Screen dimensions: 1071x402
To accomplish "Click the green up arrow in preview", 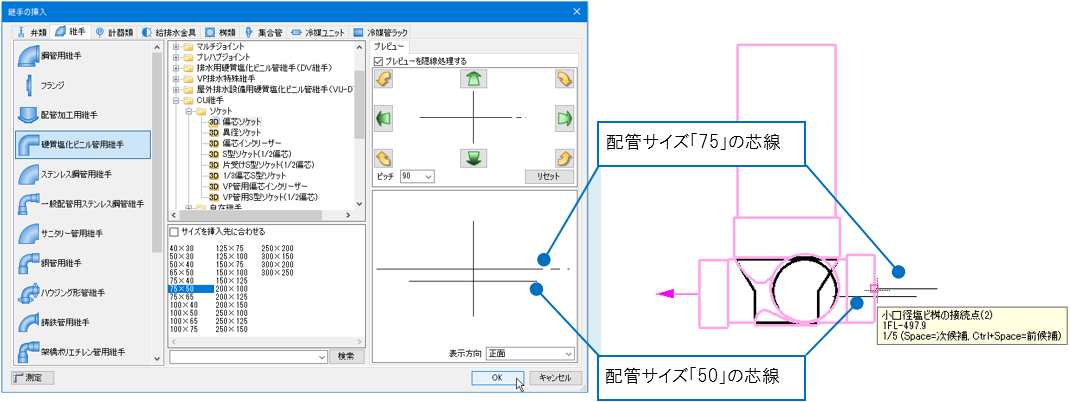I will (x=472, y=79).
